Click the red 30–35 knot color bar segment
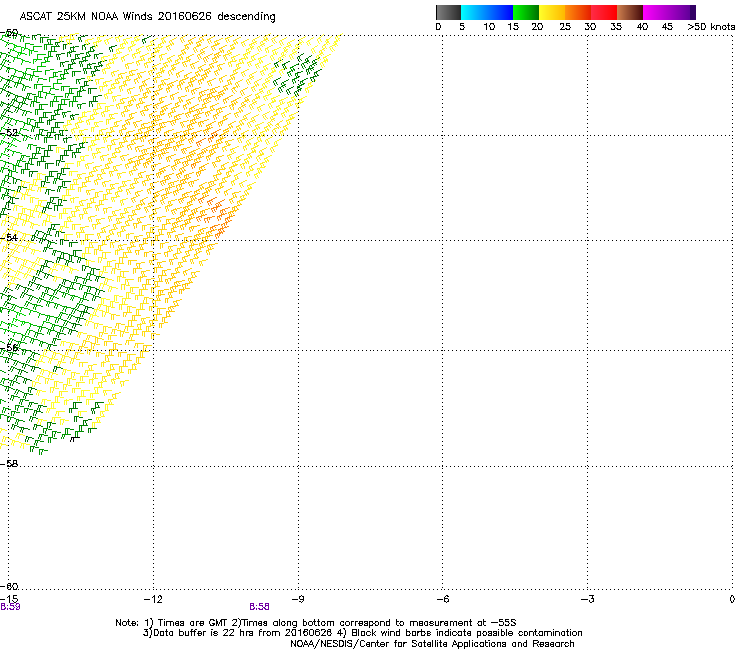The height and width of the screenshot is (650, 740). (604, 12)
